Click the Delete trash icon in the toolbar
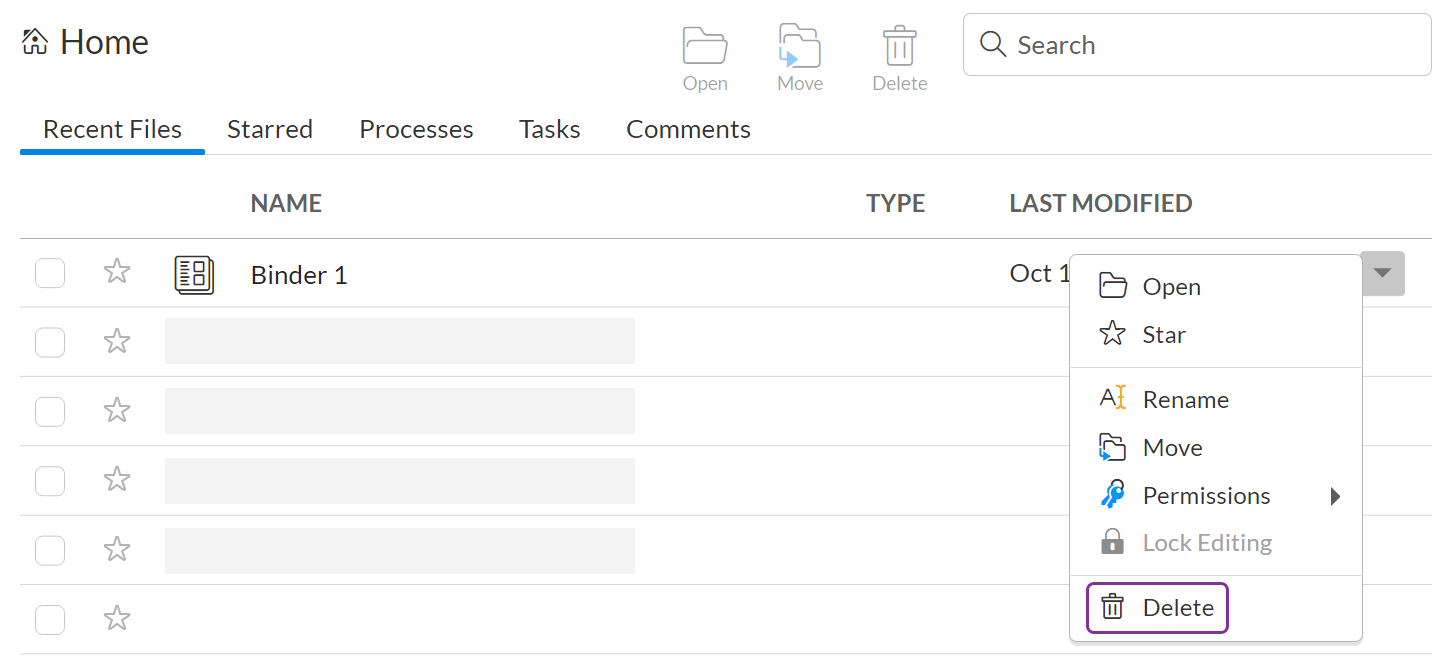1447x670 pixels. pyautogui.click(x=898, y=45)
